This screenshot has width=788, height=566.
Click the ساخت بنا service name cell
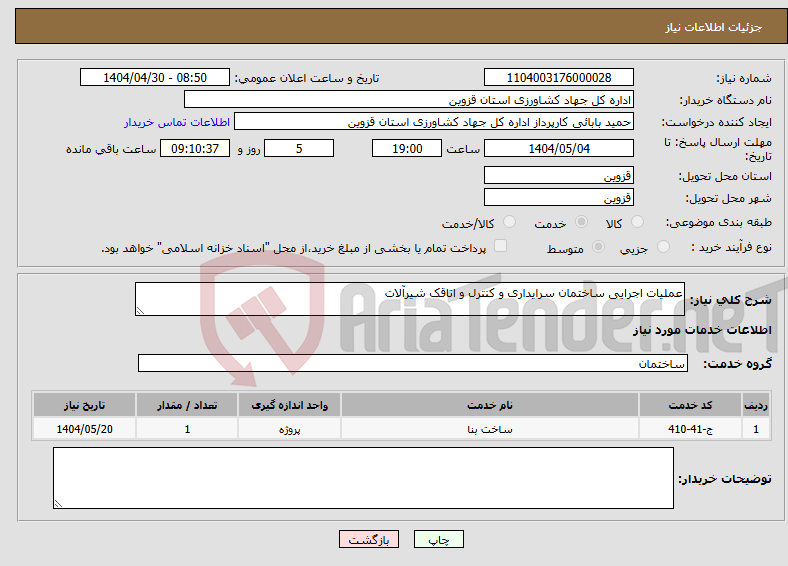tap(489, 429)
